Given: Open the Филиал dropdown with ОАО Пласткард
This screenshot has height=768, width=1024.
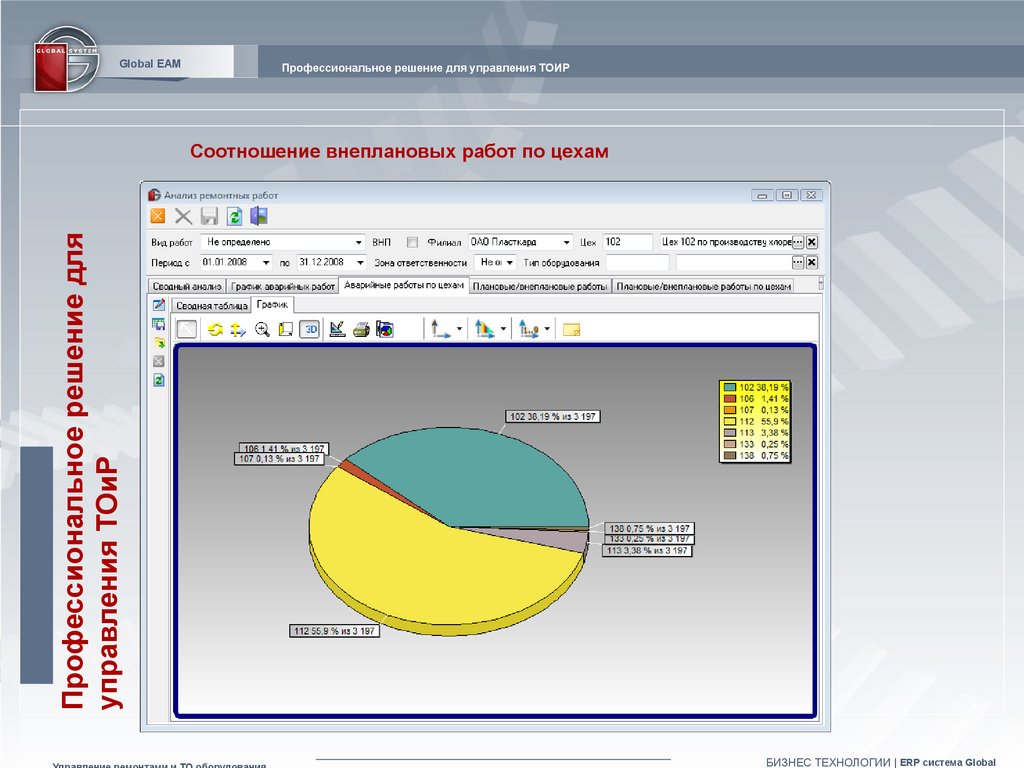Looking at the screenshot, I should 566,242.
